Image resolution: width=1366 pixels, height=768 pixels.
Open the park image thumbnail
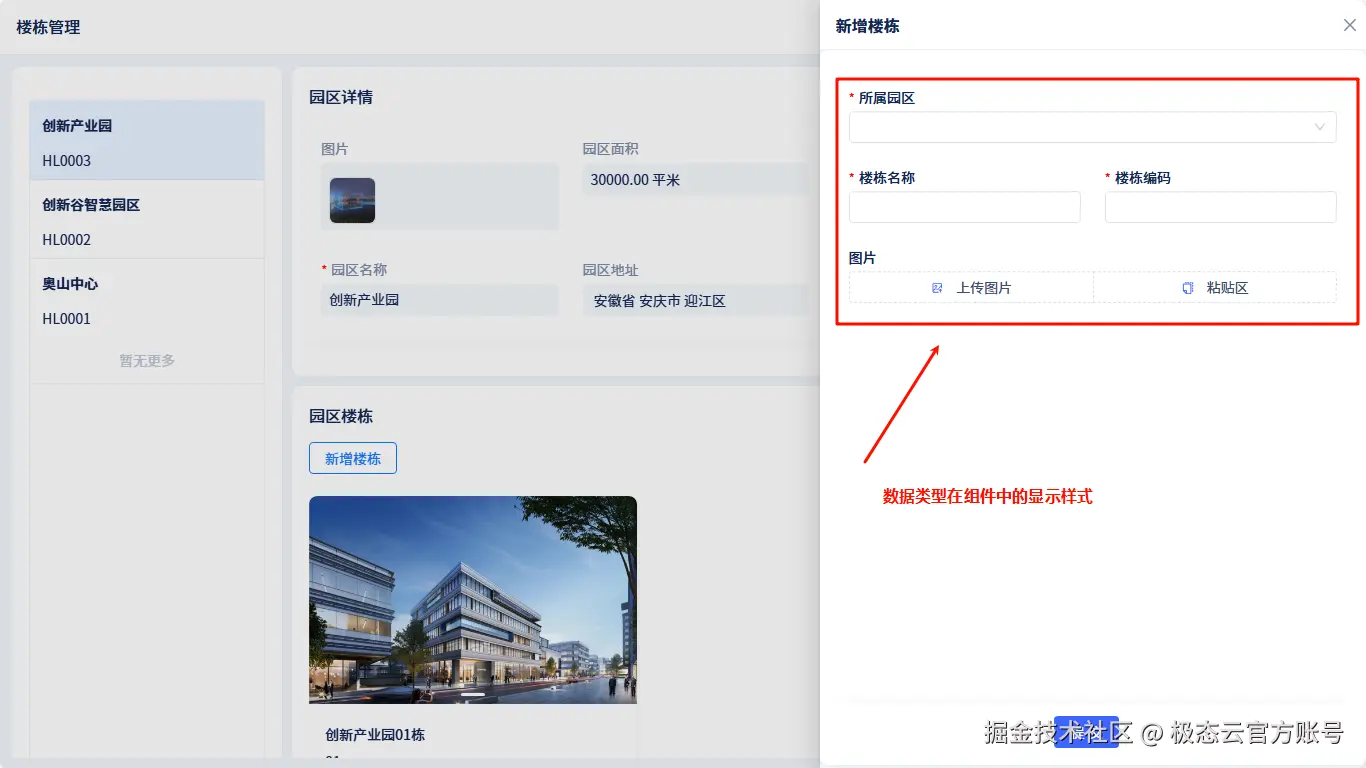352,200
